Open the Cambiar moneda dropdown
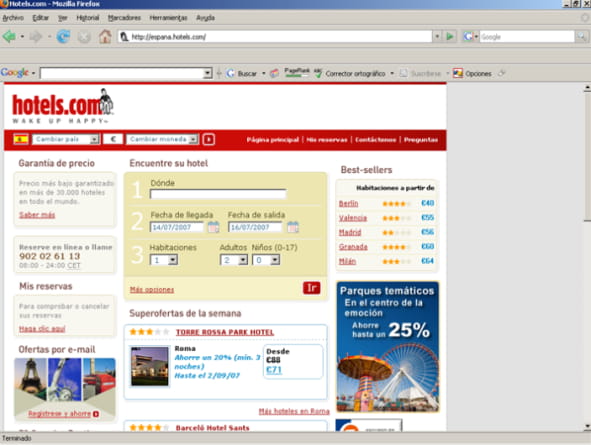The width and height of the screenshot is (591, 445). click(x=162, y=139)
